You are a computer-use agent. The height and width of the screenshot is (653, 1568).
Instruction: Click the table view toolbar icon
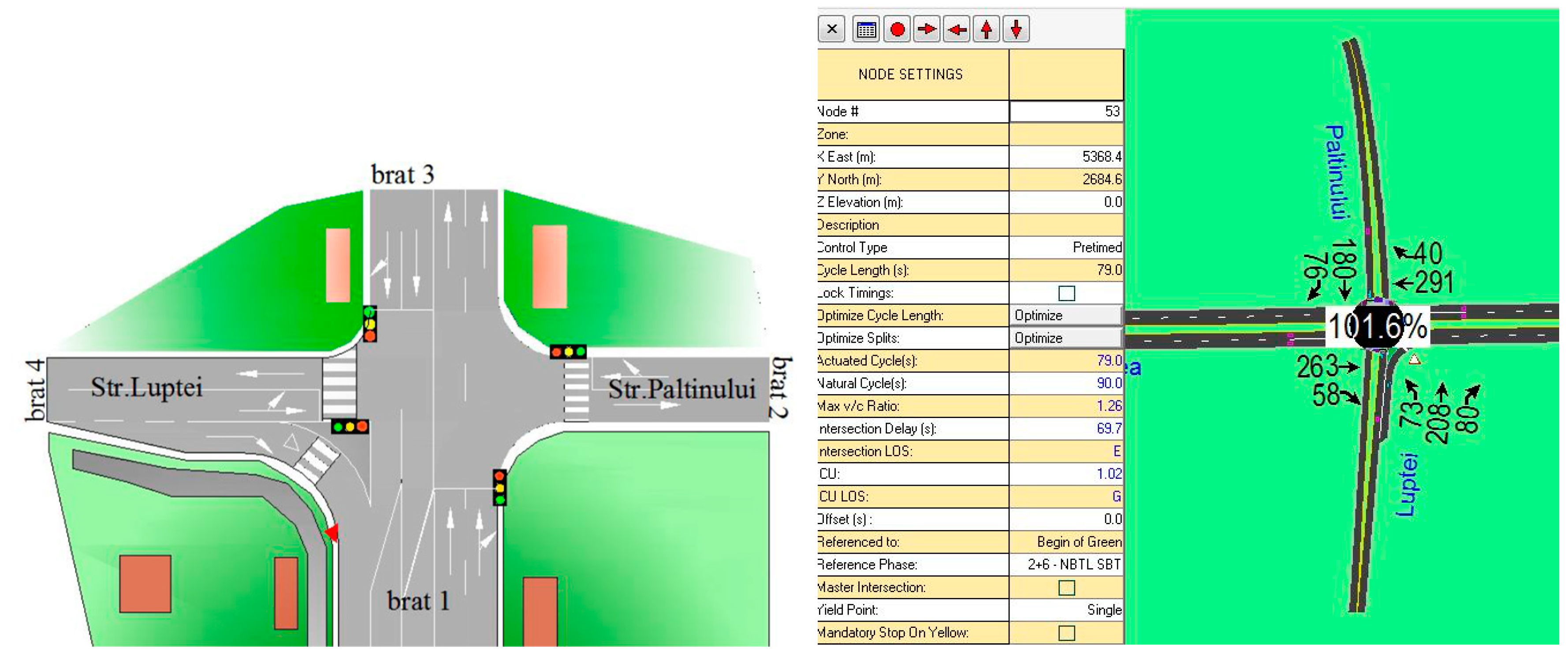[866, 29]
